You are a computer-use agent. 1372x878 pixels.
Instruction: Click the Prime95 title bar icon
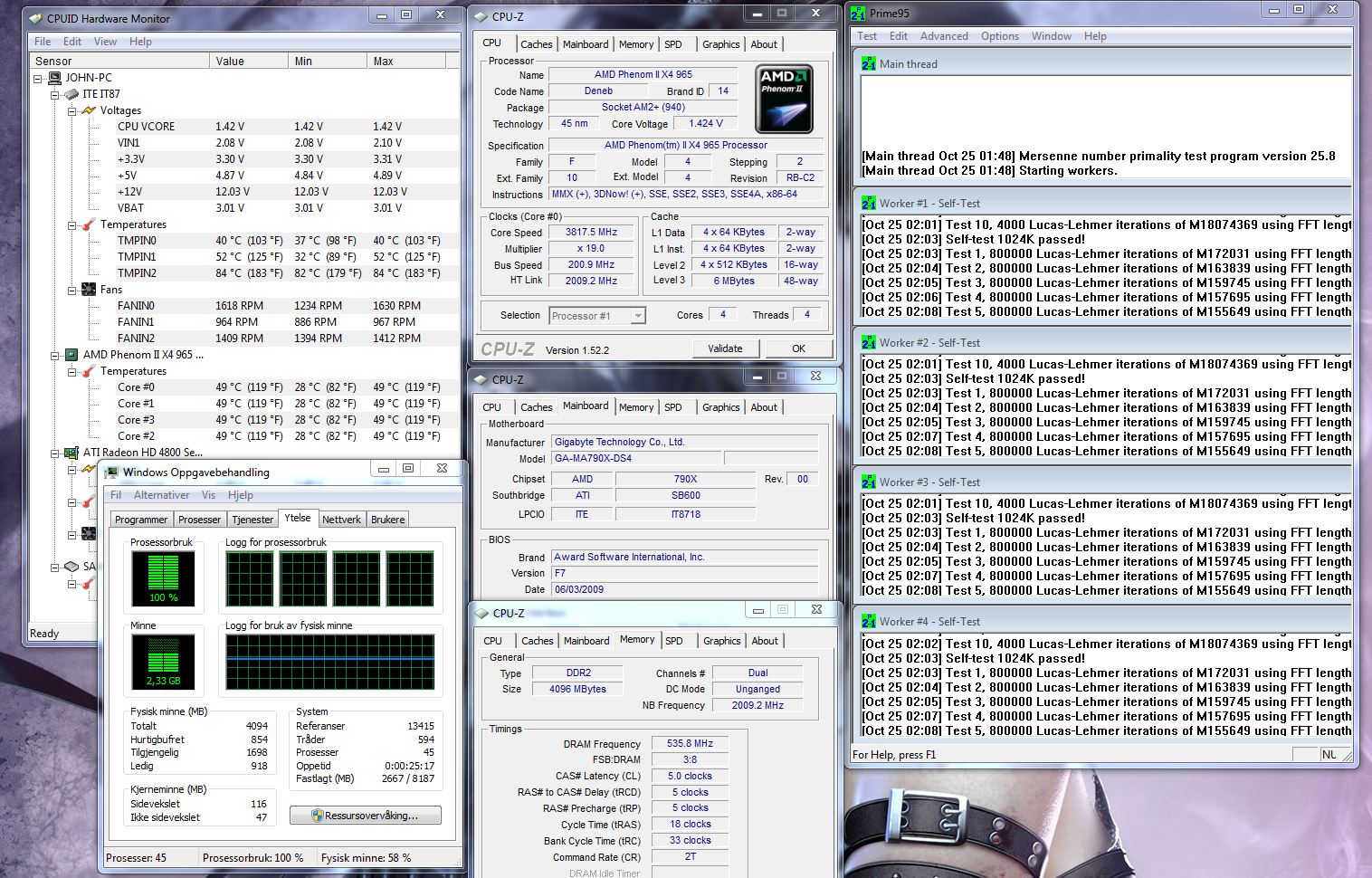click(858, 14)
